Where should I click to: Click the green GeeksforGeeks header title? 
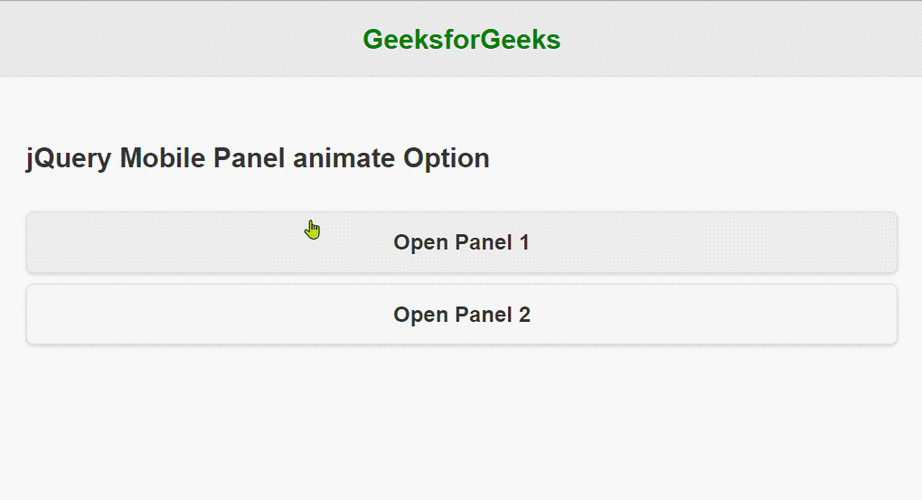(462, 40)
